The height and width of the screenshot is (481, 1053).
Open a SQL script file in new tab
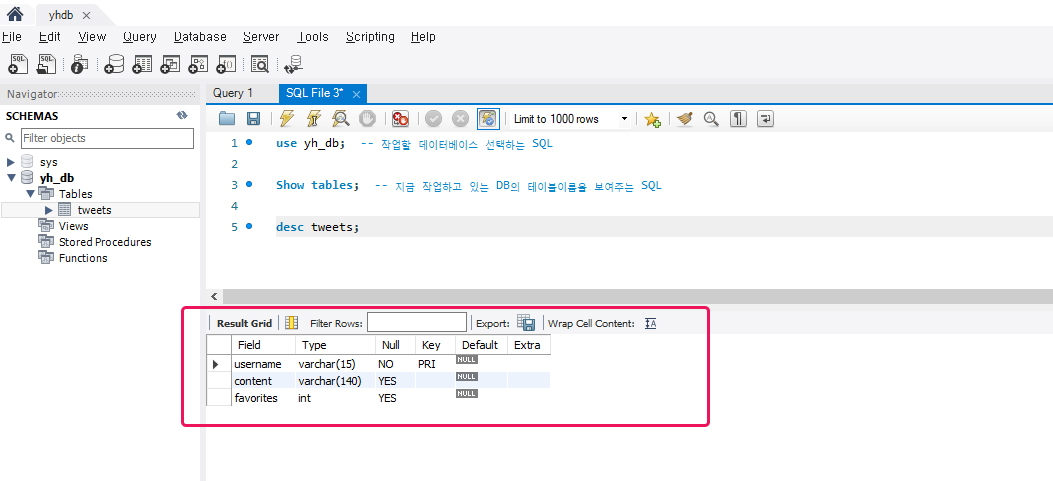click(x=47, y=64)
